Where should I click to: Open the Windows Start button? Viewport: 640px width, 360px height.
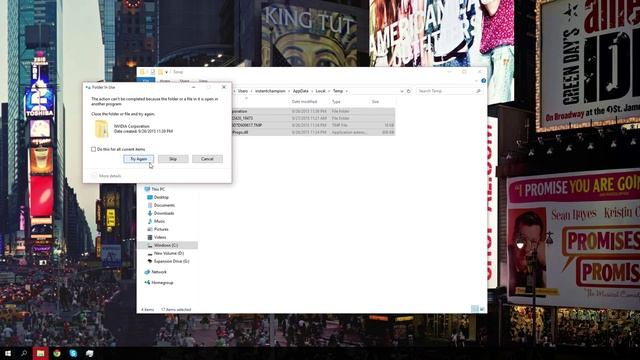tap(8, 353)
